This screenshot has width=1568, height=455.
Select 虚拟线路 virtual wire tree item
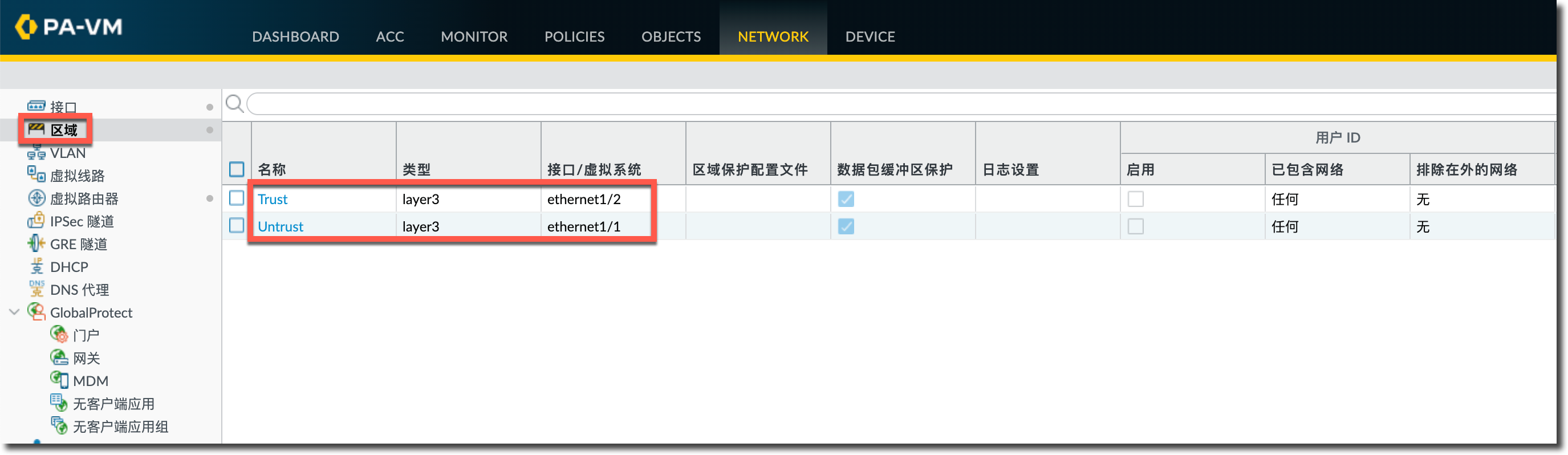point(77,176)
